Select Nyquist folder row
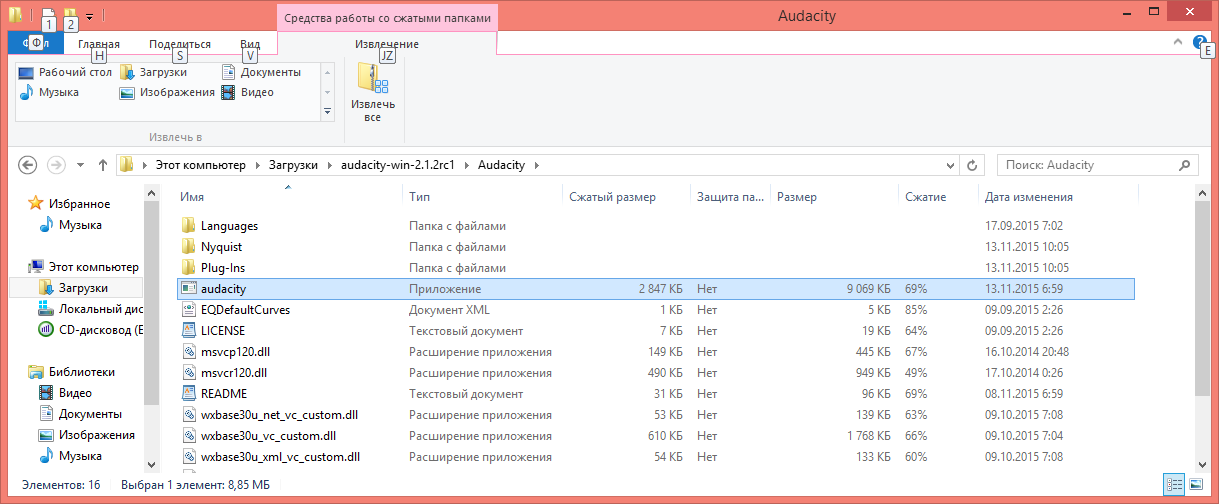Screen dimensions: 1219x504 (x=656, y=247)
